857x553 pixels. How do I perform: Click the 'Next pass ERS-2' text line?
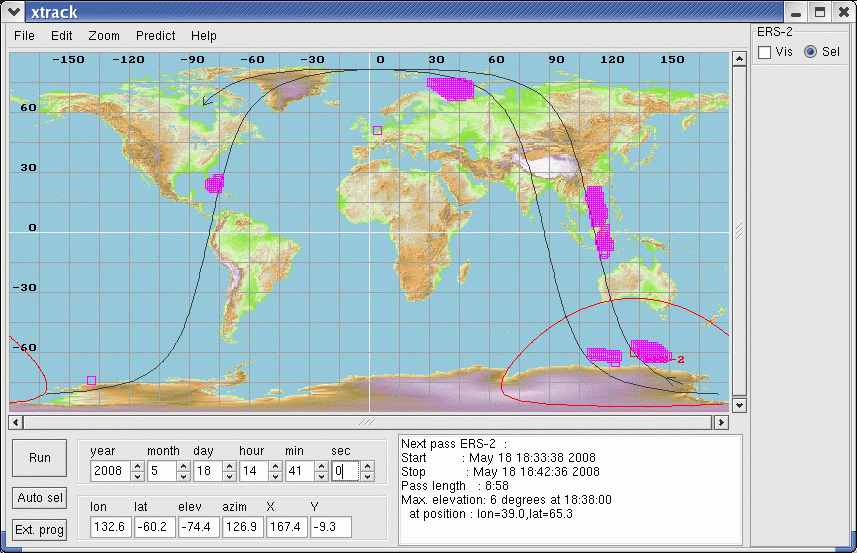[454, 444]
